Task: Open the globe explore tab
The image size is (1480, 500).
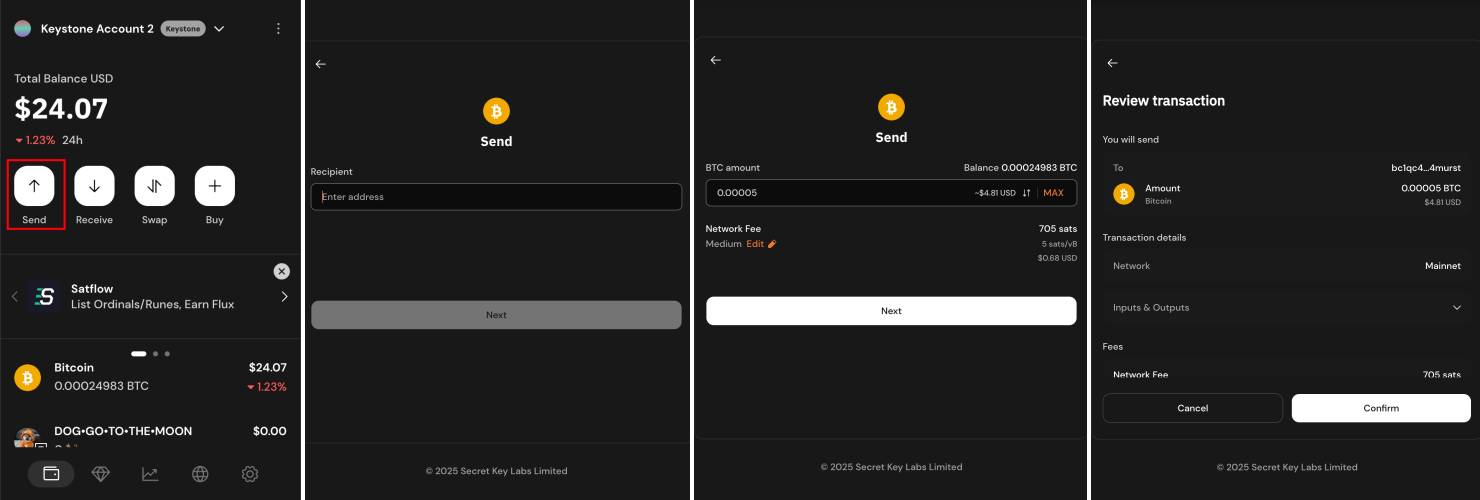Action: [200, 474]
